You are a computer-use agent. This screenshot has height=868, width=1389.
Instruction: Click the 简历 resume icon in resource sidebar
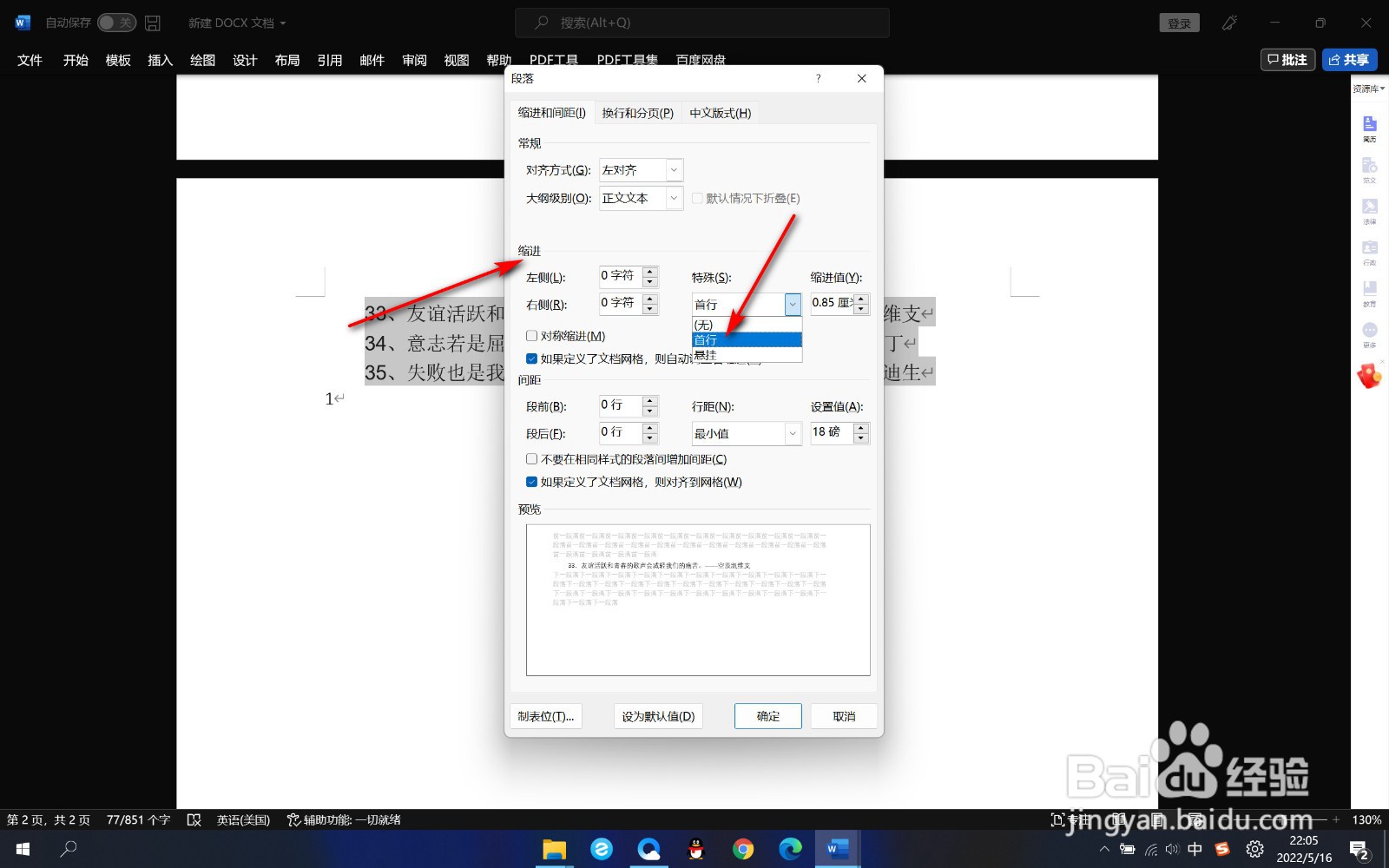(1369, 128)
